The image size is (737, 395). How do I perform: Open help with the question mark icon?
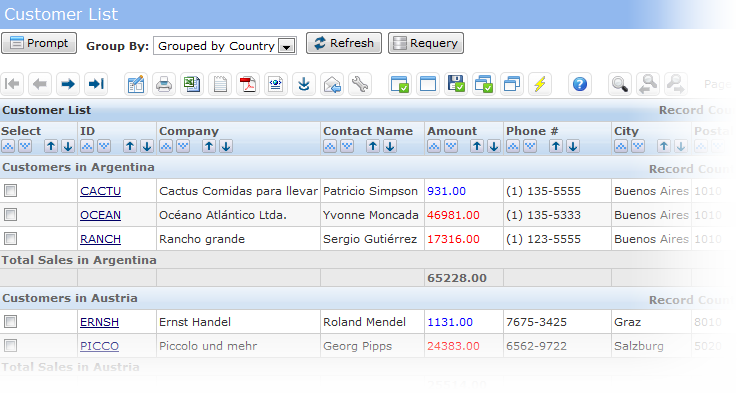580,84
